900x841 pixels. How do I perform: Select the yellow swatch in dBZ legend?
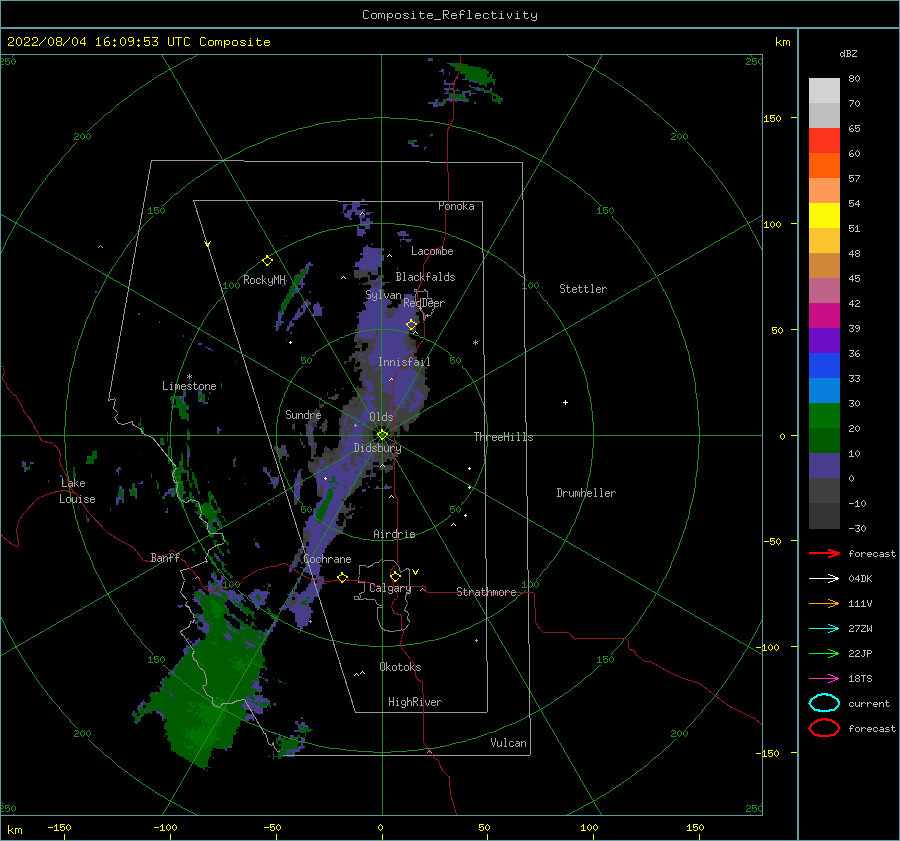tap(824, 216)
